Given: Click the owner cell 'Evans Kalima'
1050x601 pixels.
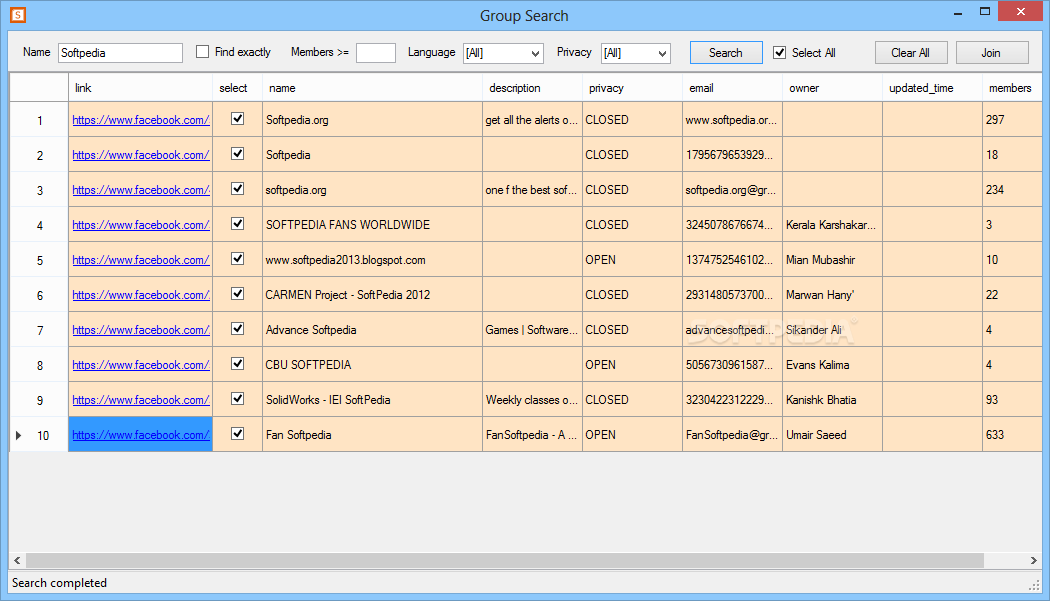Looking at the screenshot, I should click(832, 365).
